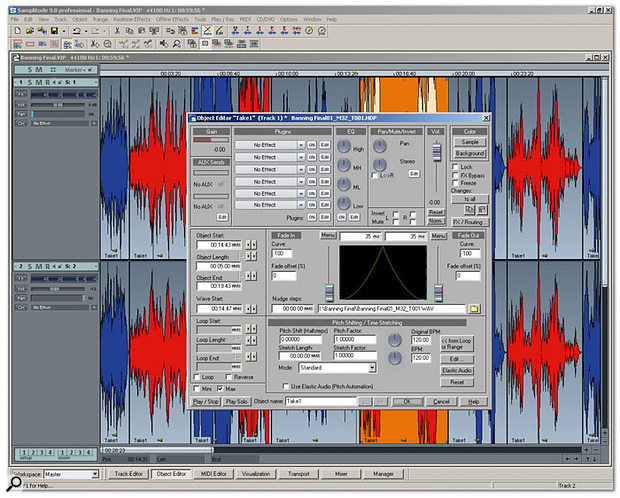Click the crossfade Edit icon beside Auto crossfade
The height and width of the screenshot is (498, 620).
point(219,30)
